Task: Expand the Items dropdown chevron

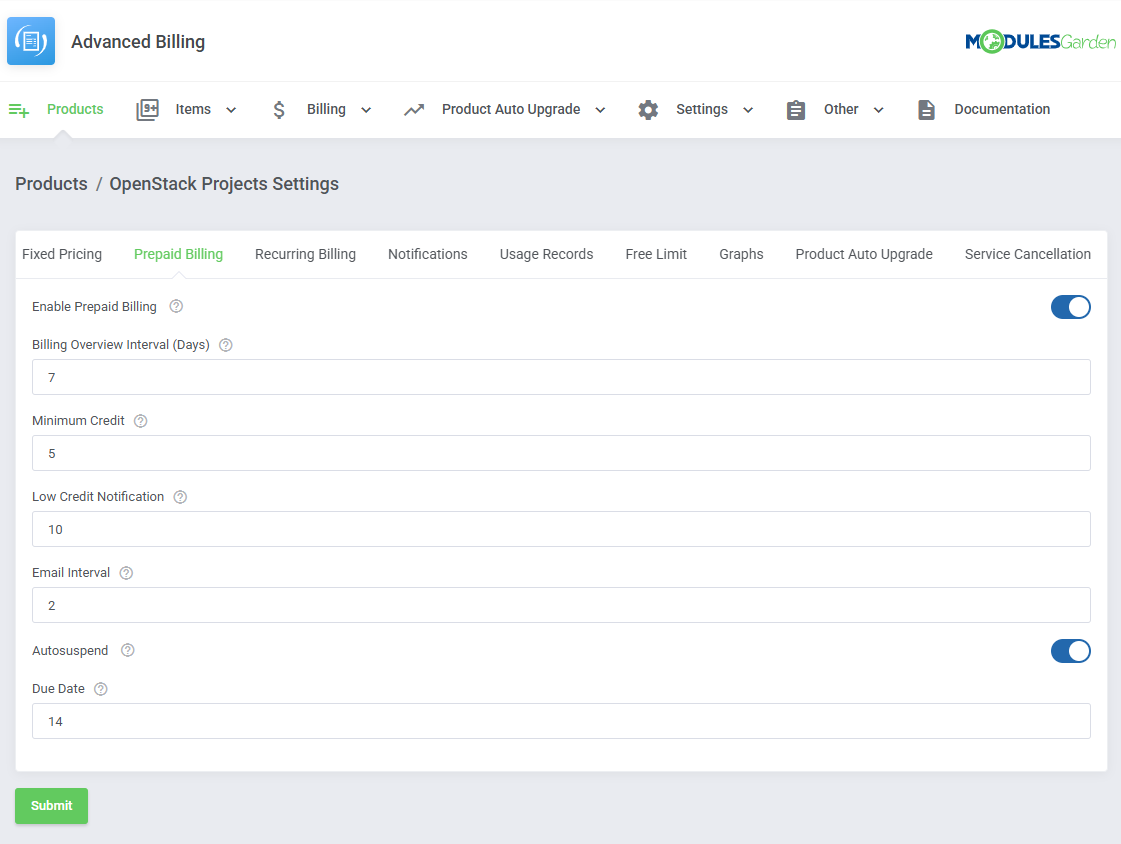Action: click(231, 110)
